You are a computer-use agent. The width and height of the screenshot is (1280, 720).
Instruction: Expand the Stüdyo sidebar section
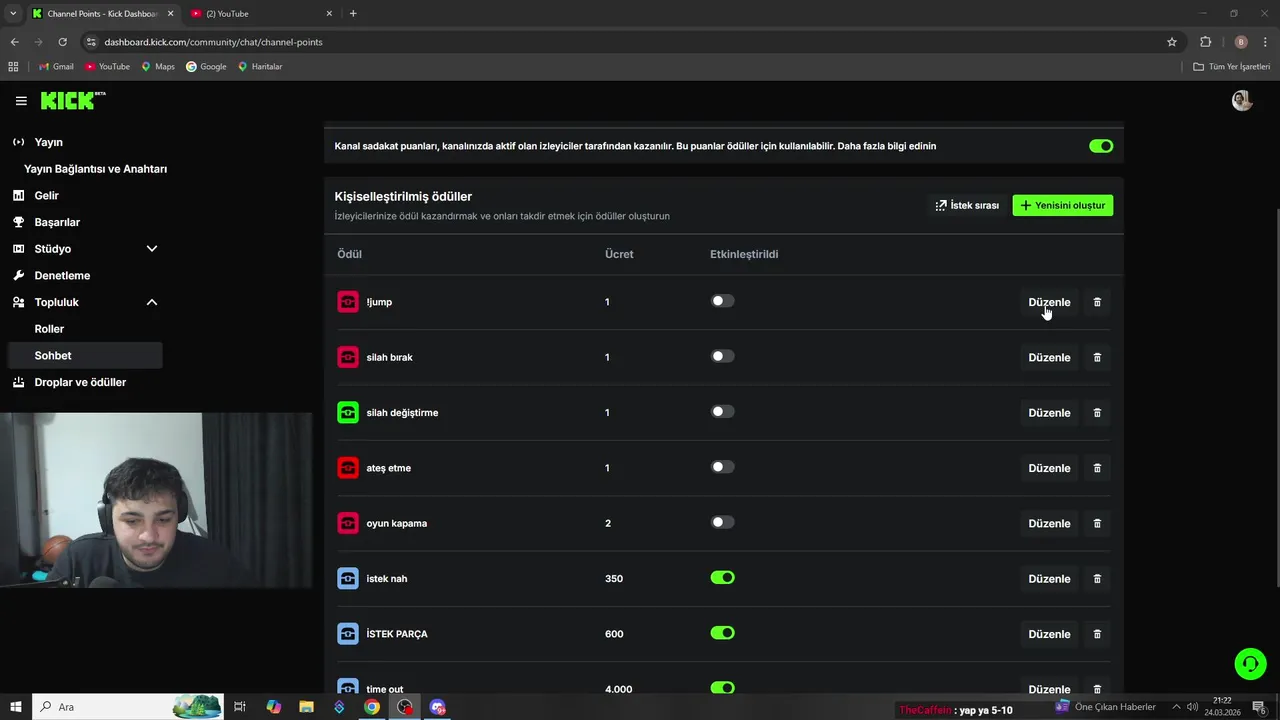pyautogui.click(x=152, y=249)
